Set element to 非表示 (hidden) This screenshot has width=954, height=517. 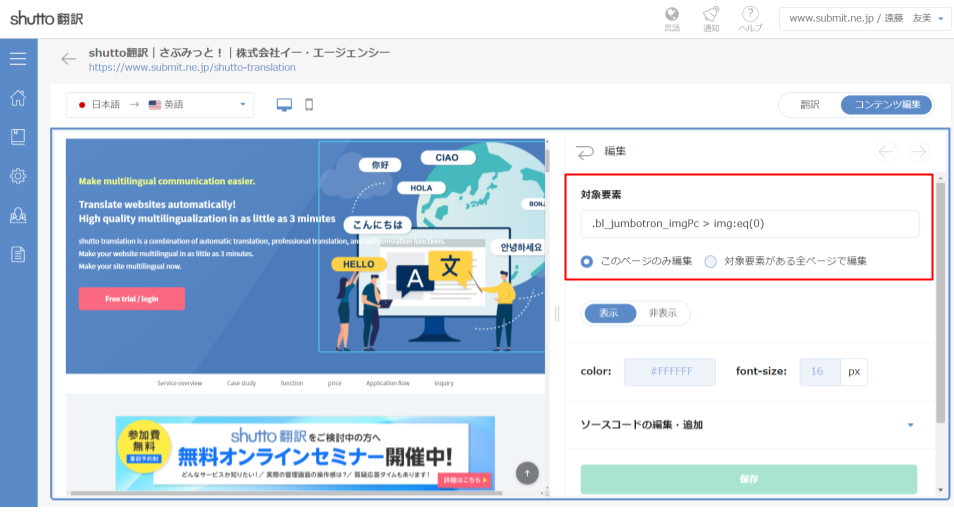[x=663, y=313]
